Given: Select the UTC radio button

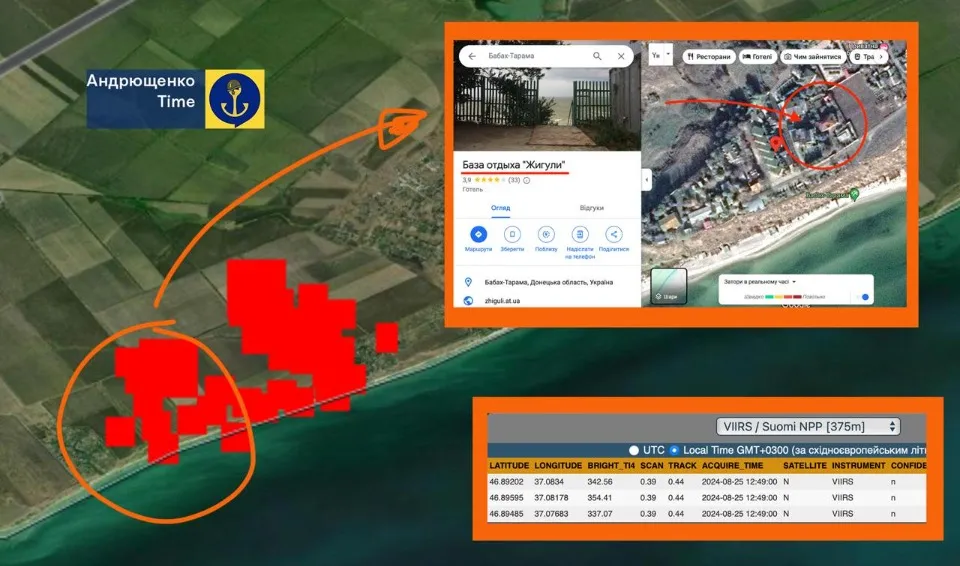Looking at the screenshot, I should (x=634, y=450).
